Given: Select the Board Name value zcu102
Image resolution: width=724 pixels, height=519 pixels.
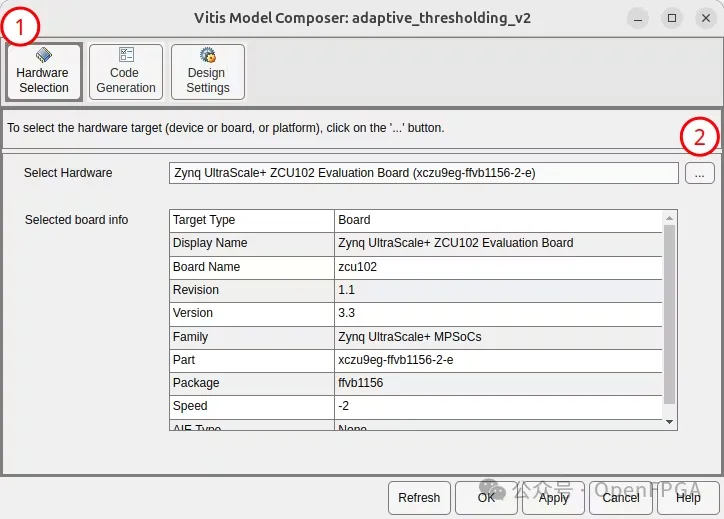Looking at the screenshot, I should click(x=498, y=267).
